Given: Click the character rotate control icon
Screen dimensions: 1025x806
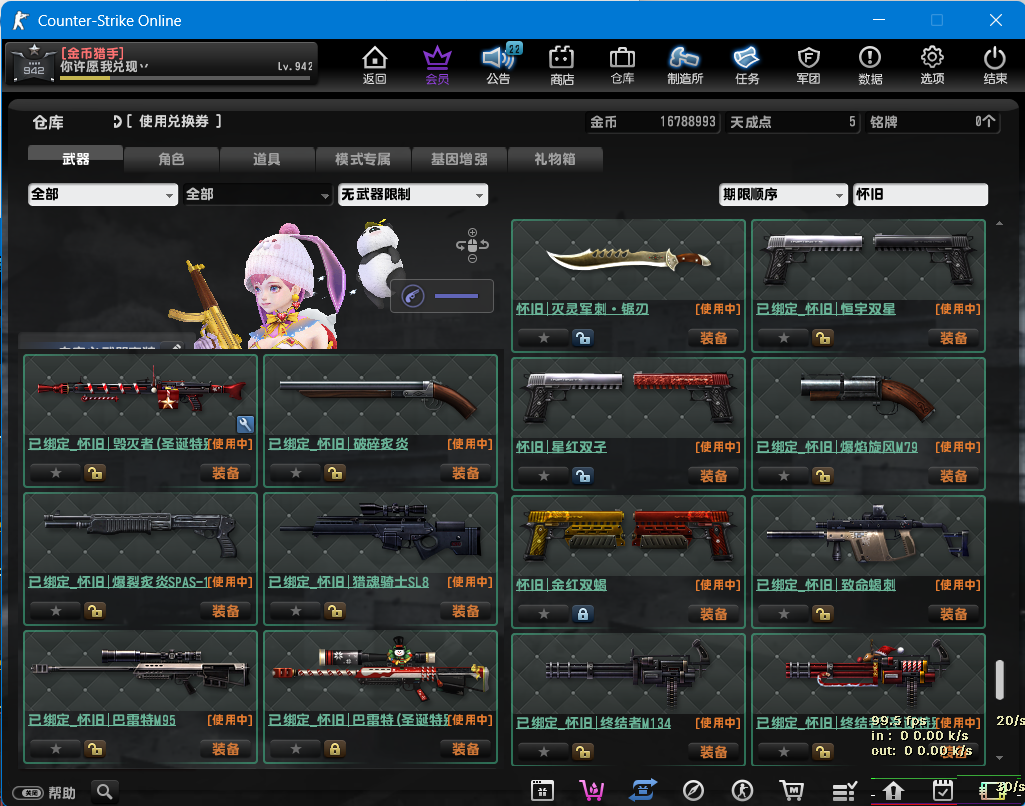Looking at the screenshot, I should (x=472, y=245).
